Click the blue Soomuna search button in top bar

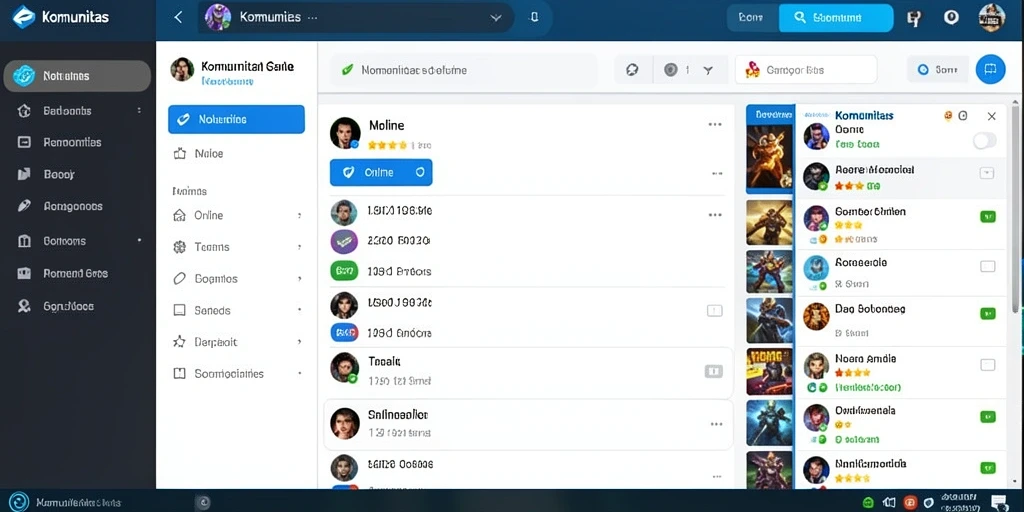(836, 18)
